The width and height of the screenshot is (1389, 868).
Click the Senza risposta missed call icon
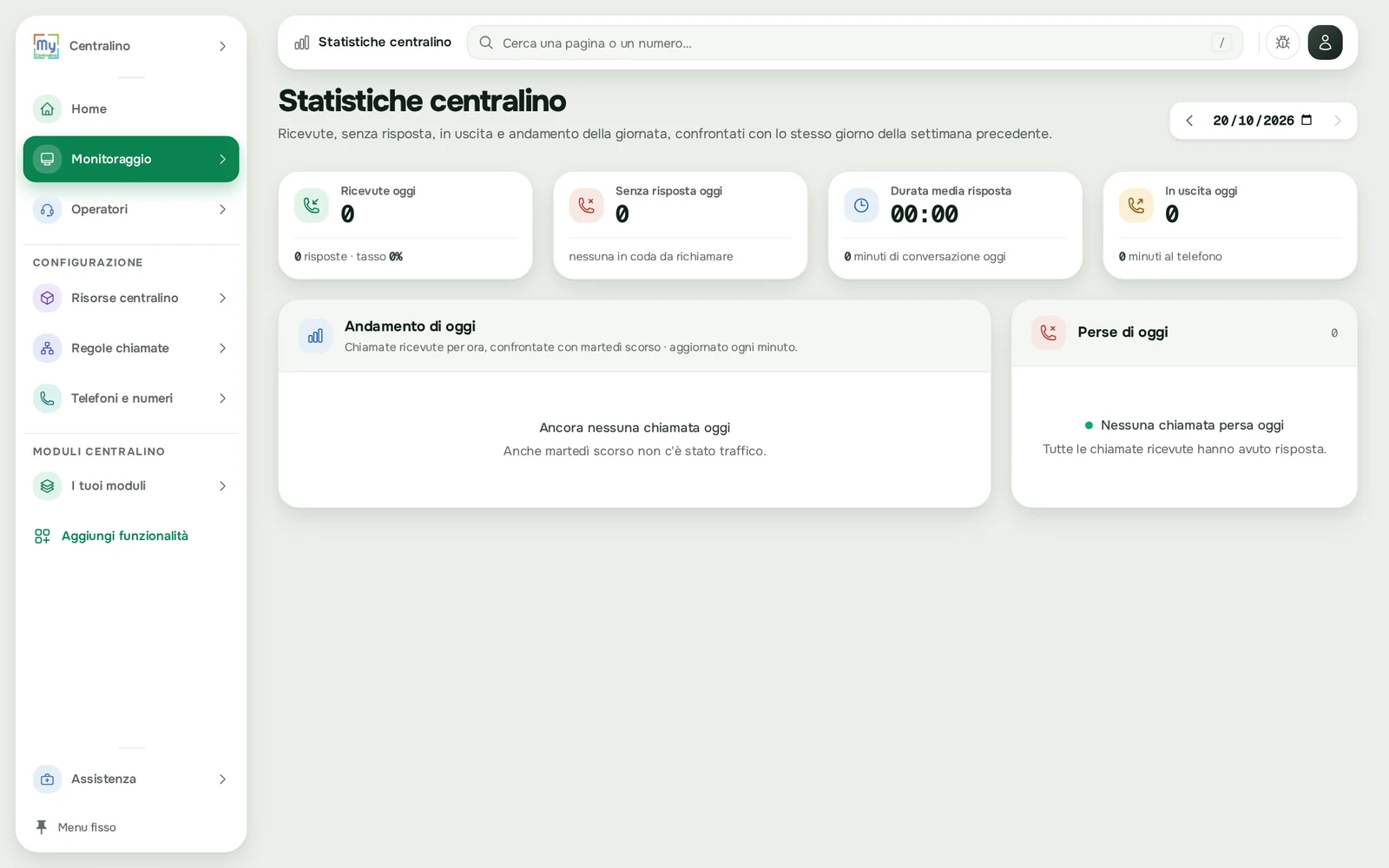[x=586, y=206]
